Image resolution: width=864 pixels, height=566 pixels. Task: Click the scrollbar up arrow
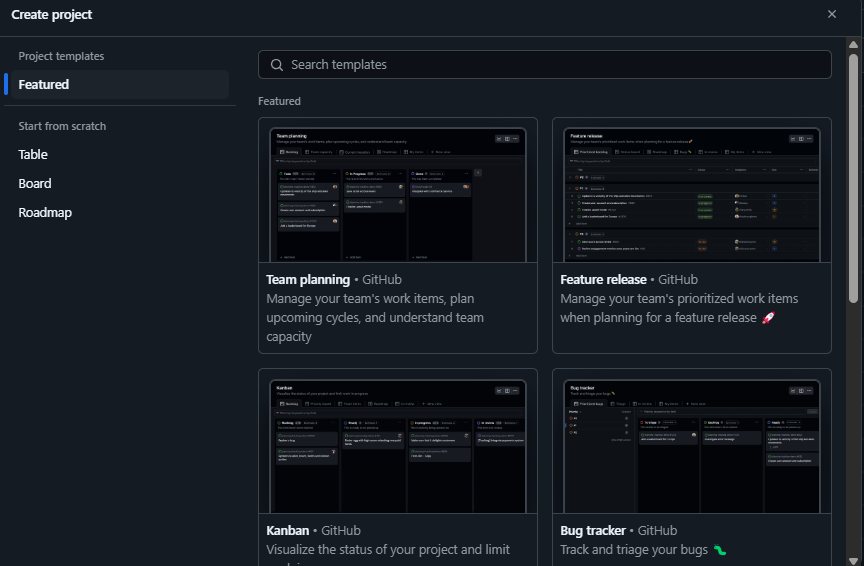coord(853,45)
